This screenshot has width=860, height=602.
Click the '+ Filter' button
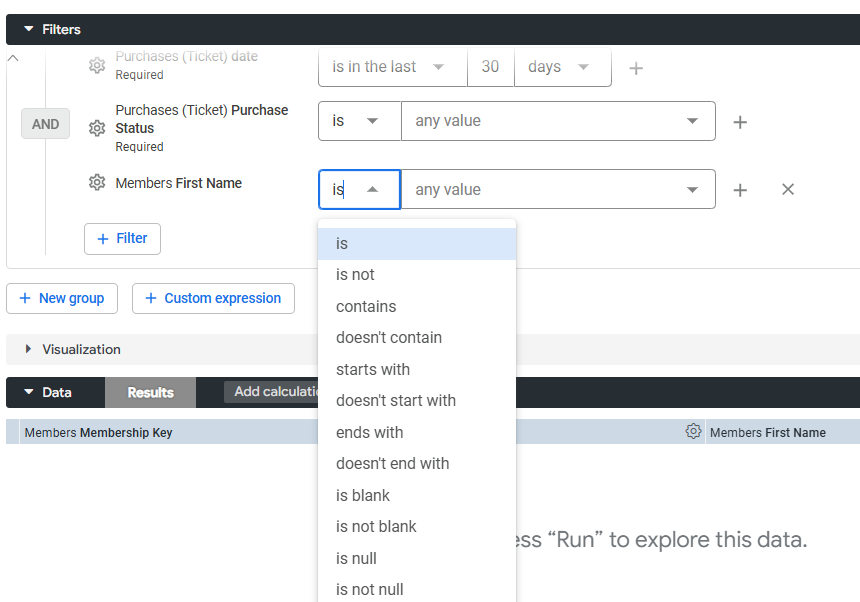(x=122, y=238)
